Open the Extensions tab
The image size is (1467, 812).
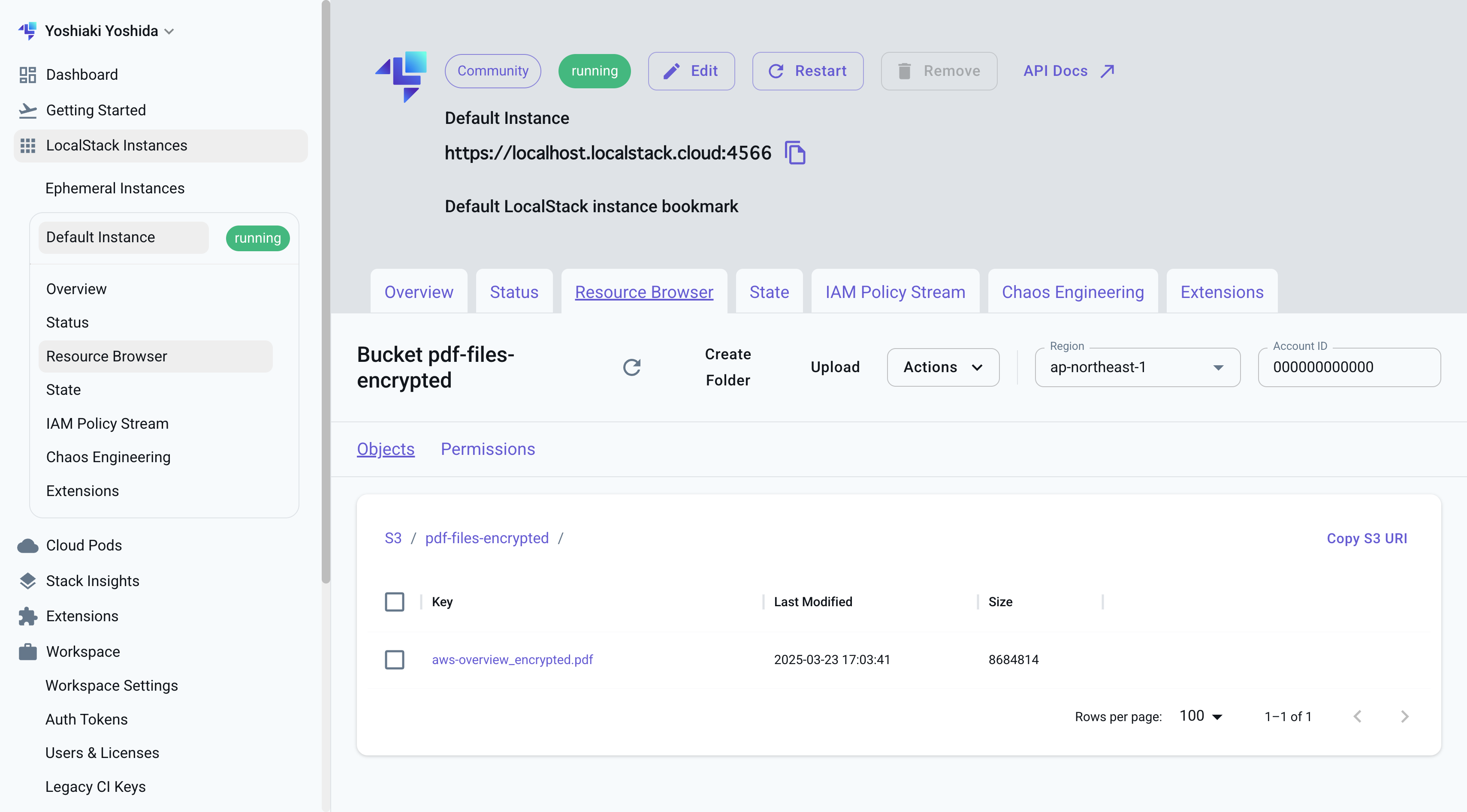pyautogui.click(x=1222, y=292)
